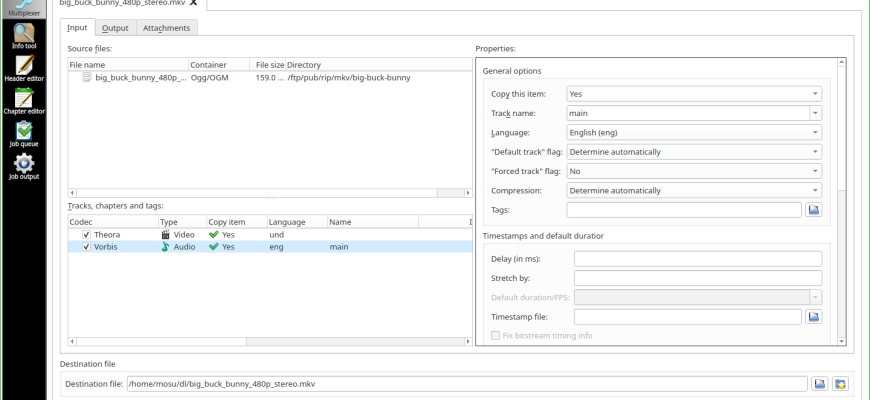
Task: Uncheck the Theora video track checkbox
Action: [x=86, y=235]
